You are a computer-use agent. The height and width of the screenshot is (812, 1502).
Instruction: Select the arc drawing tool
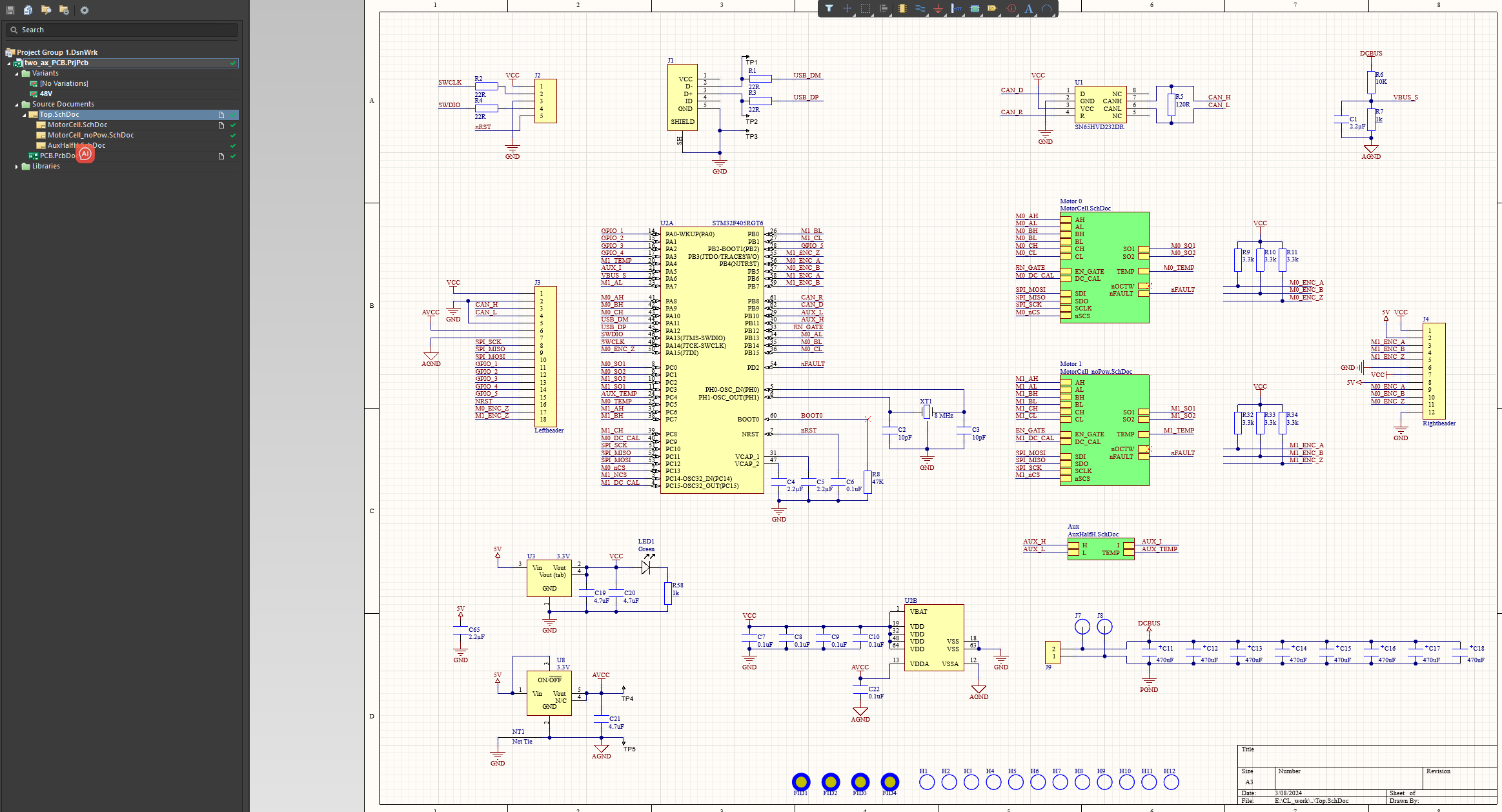(x=1047, y=8)
